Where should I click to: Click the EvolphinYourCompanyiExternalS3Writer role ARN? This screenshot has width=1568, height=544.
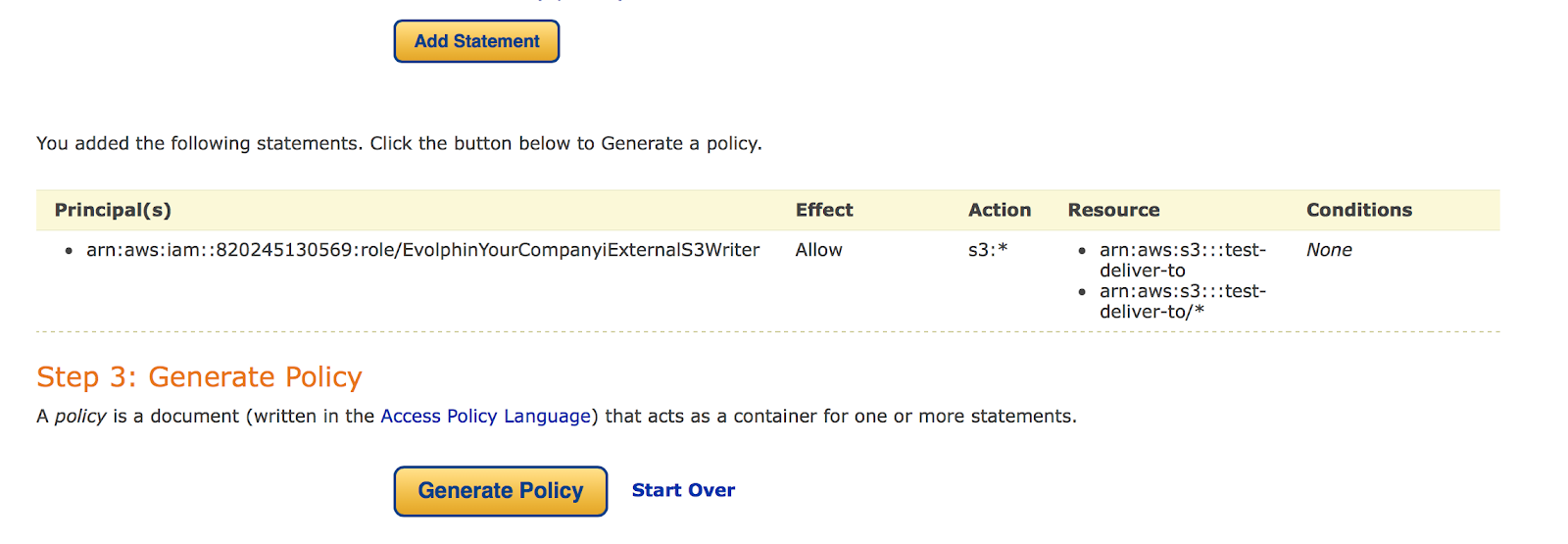point(422,250)
